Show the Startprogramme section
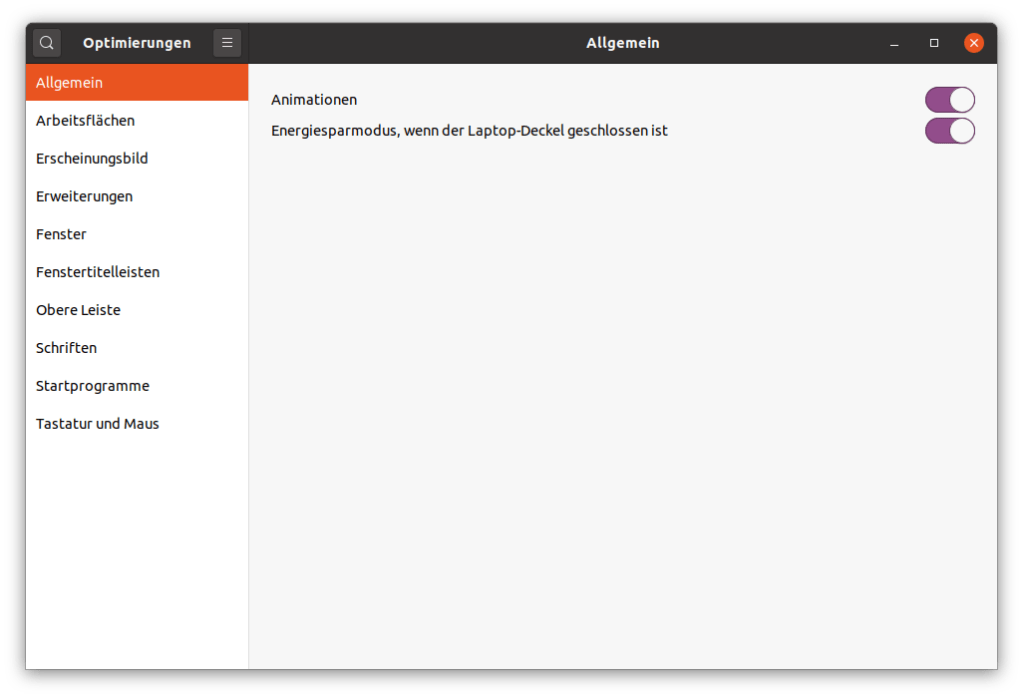 pos(137,386)
